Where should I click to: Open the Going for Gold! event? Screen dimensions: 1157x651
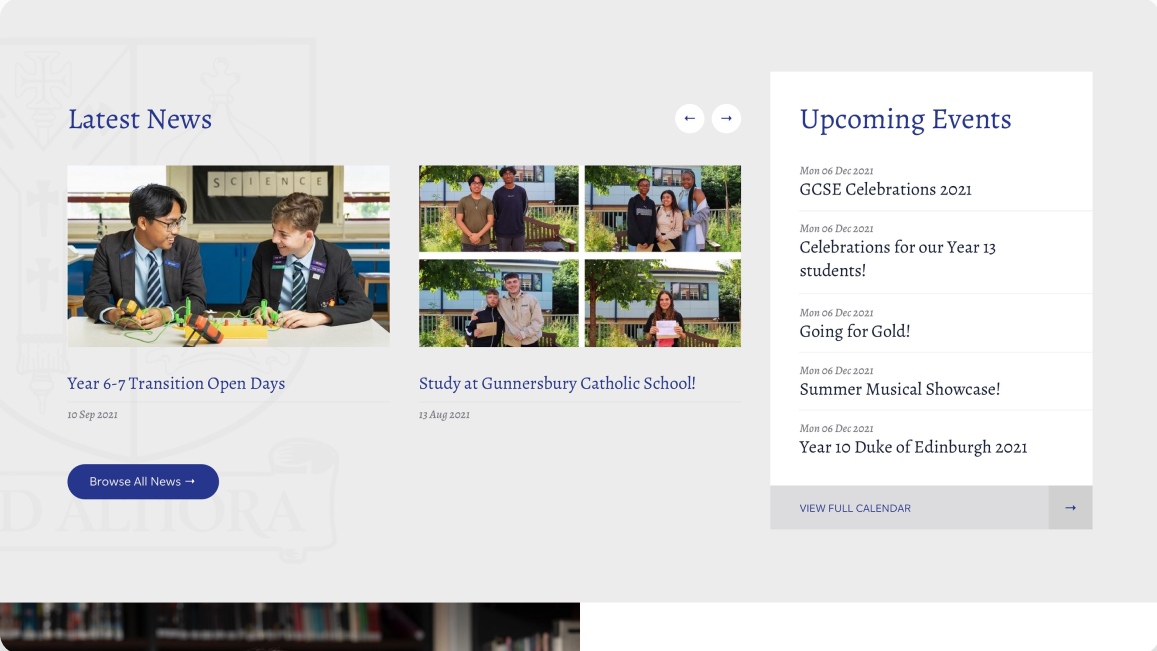coord(854,331)
